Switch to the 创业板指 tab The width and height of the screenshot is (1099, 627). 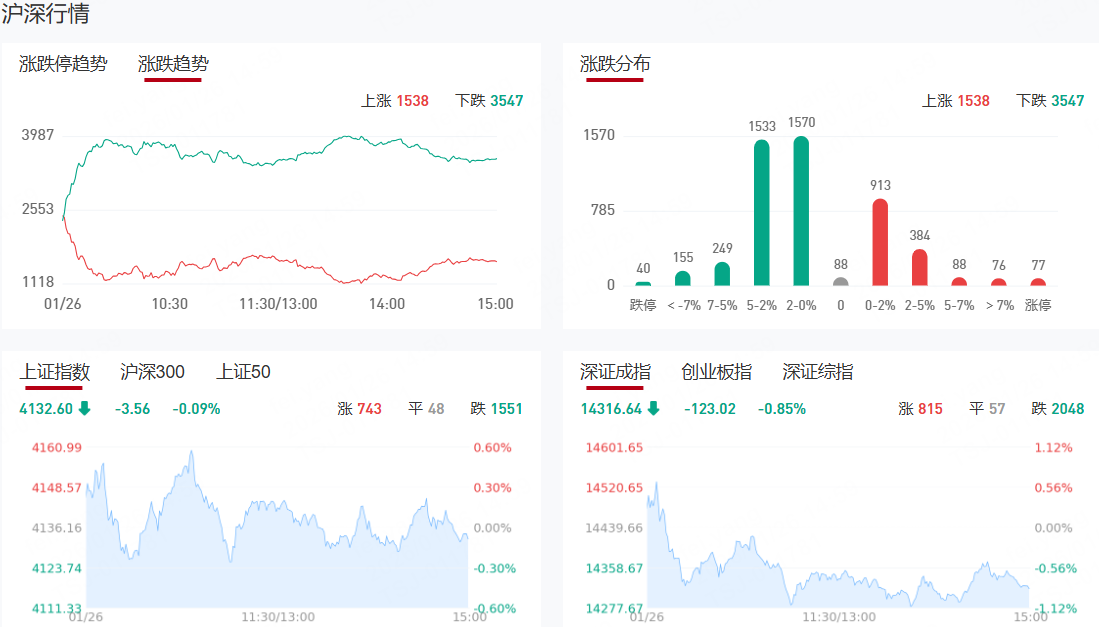716,371
